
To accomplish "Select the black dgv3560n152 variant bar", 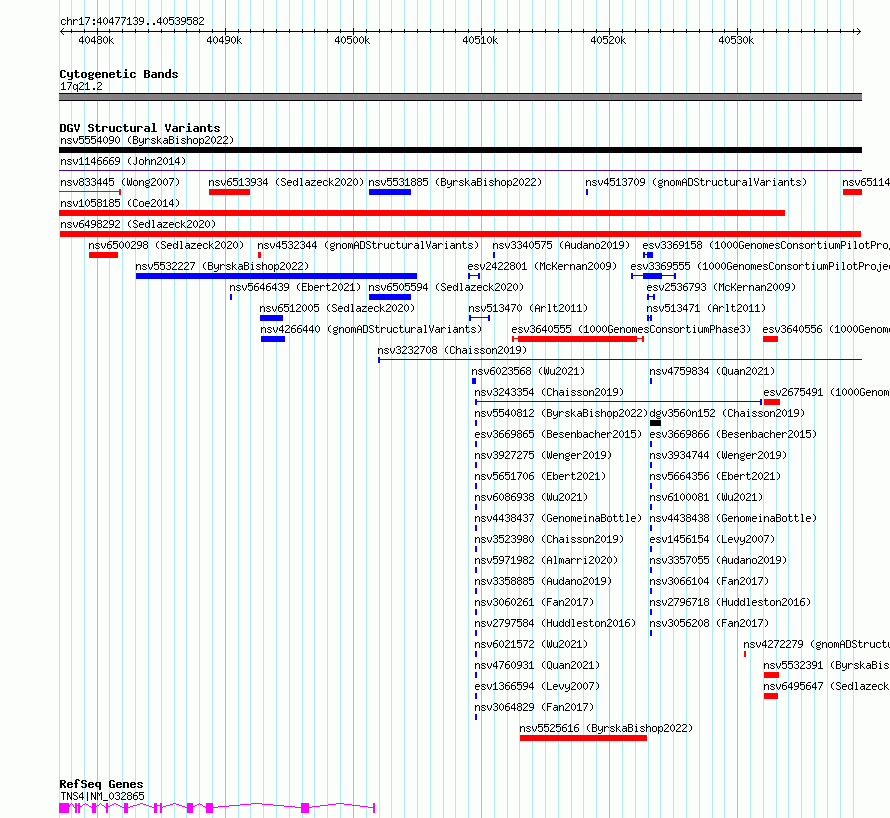I will pos(656,423).
